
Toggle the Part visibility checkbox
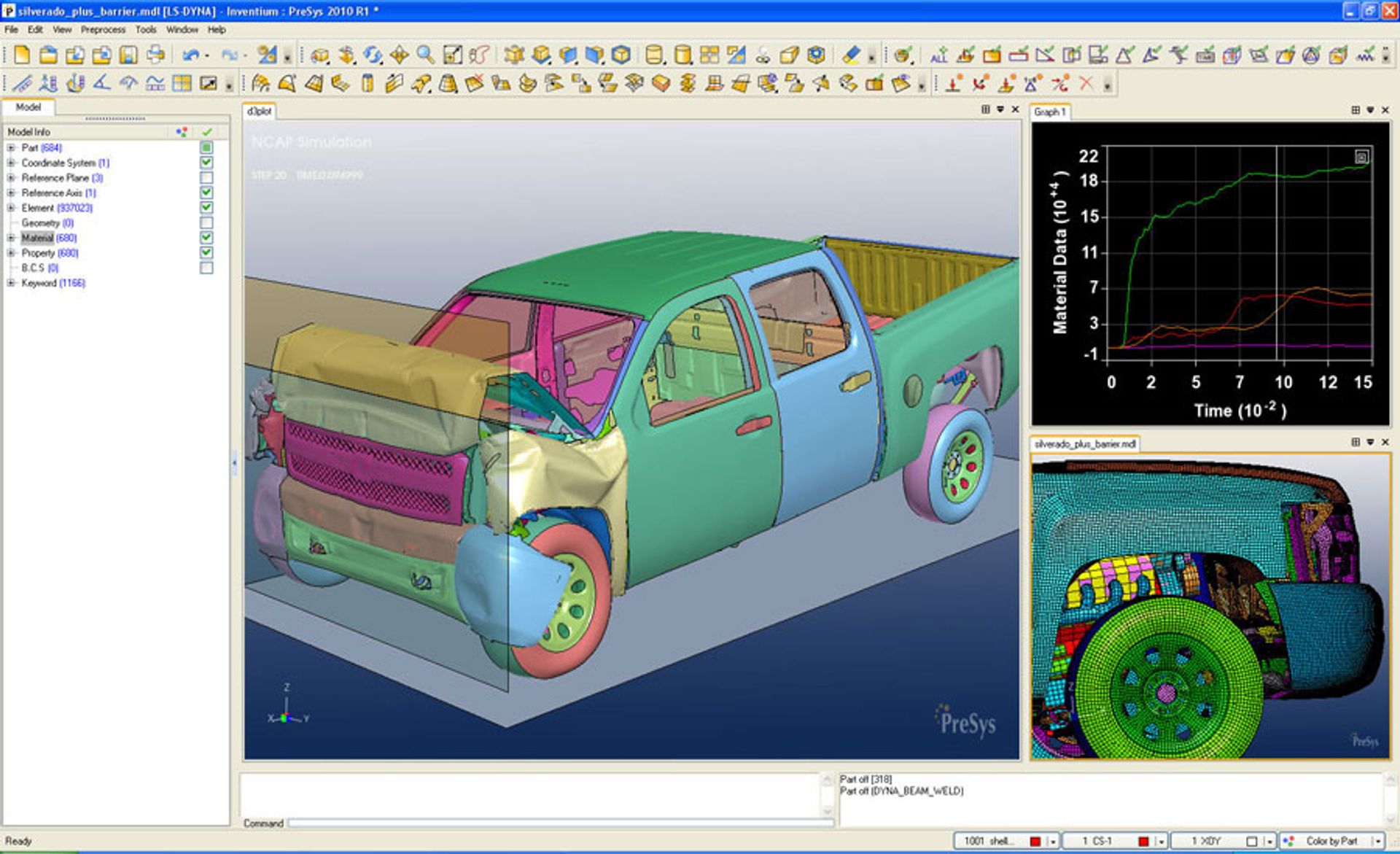tap(206, 147)
